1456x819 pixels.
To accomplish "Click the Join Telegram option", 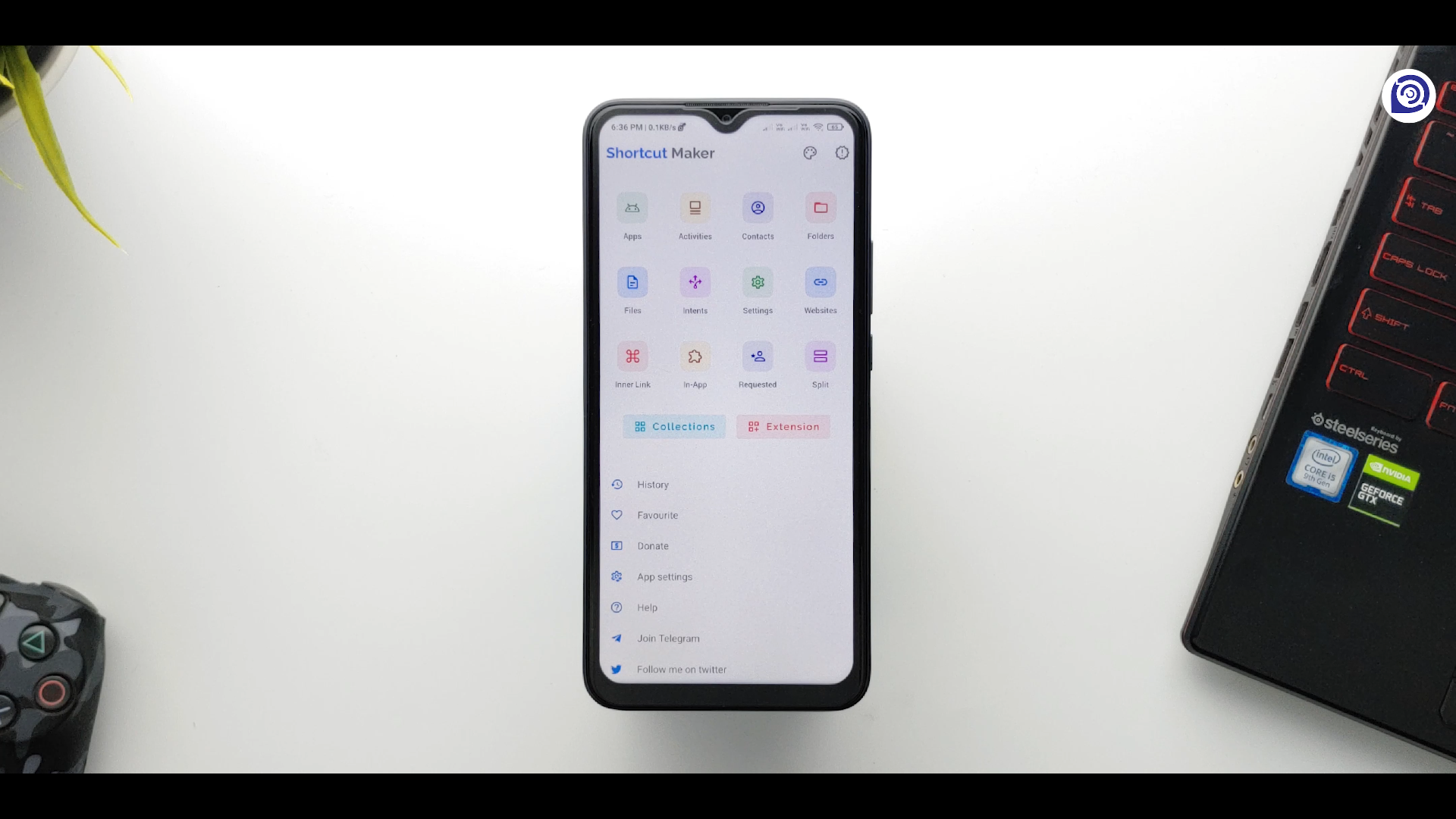I will click(x=668, y=638).
